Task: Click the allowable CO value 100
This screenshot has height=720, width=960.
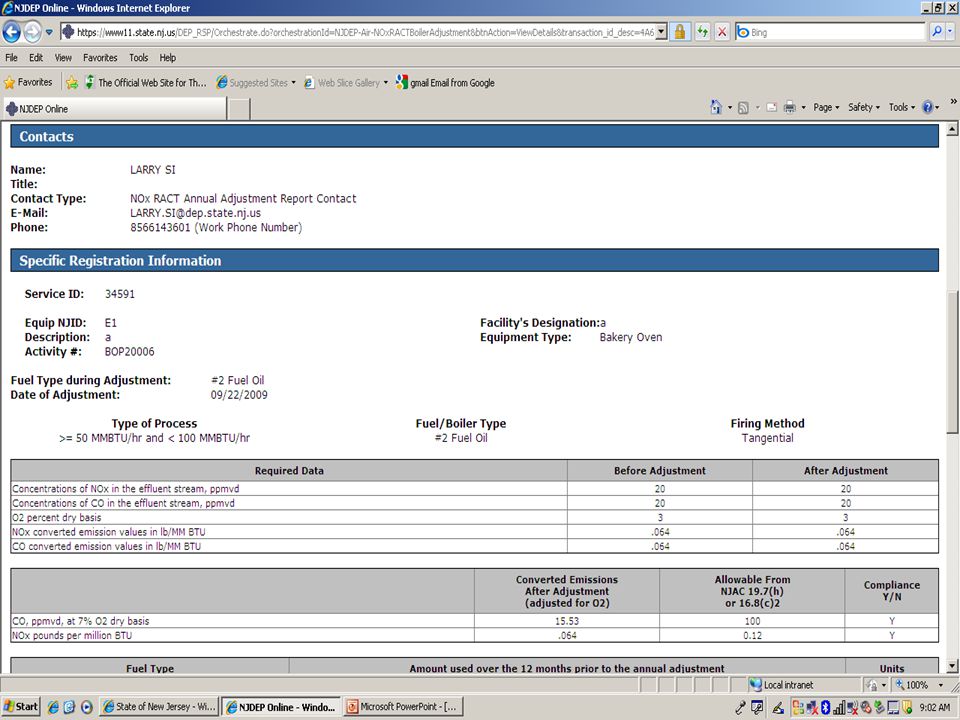Action: point(752,621)
